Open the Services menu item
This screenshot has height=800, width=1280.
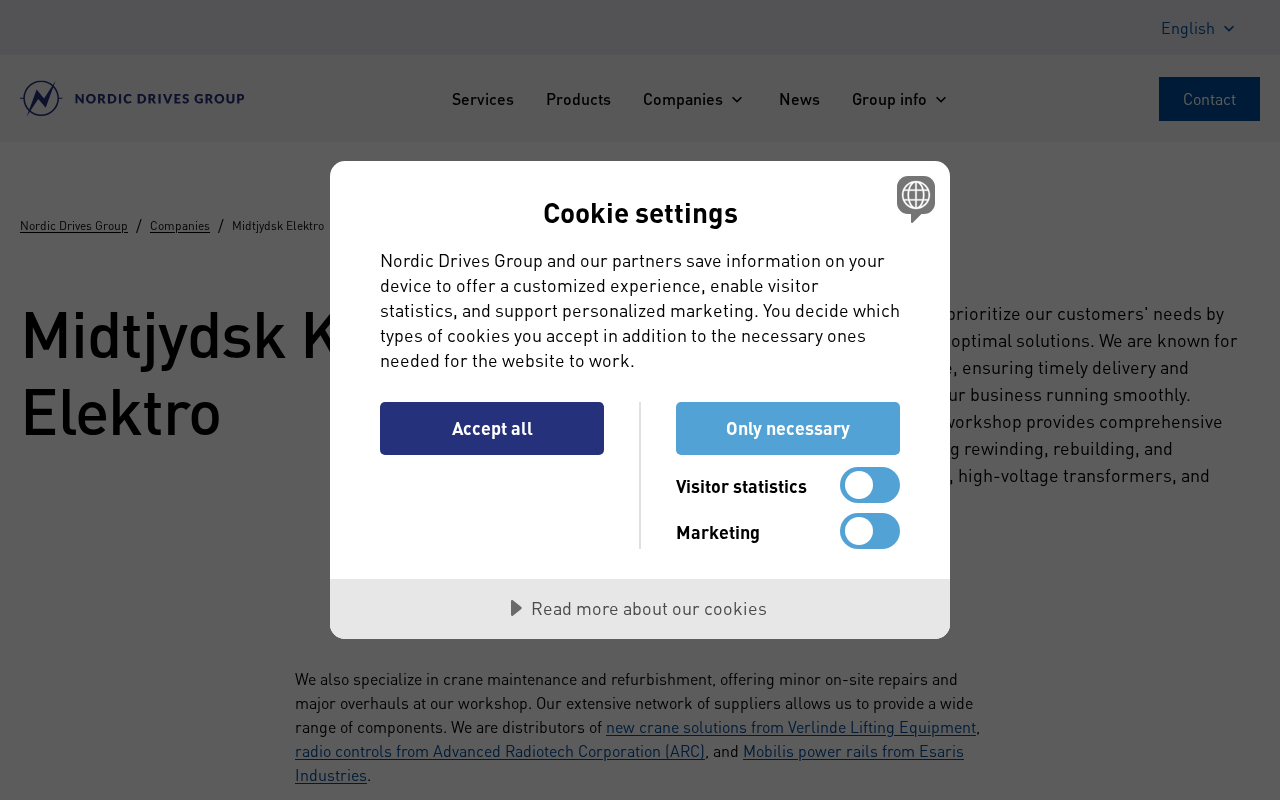coord(482,99)
